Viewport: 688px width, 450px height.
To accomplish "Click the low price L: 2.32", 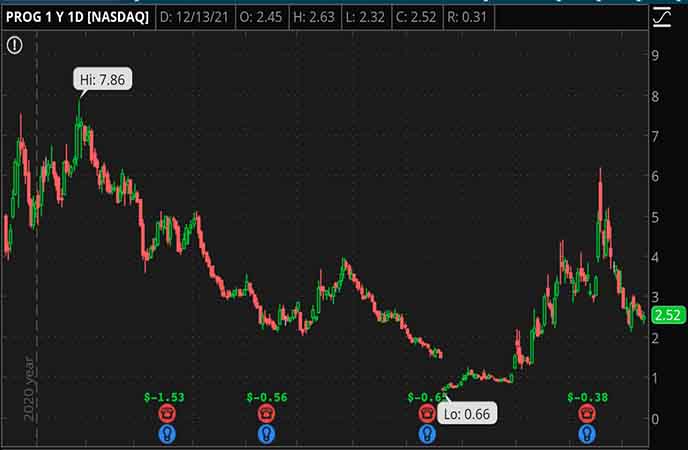I will tap(365, 17).
